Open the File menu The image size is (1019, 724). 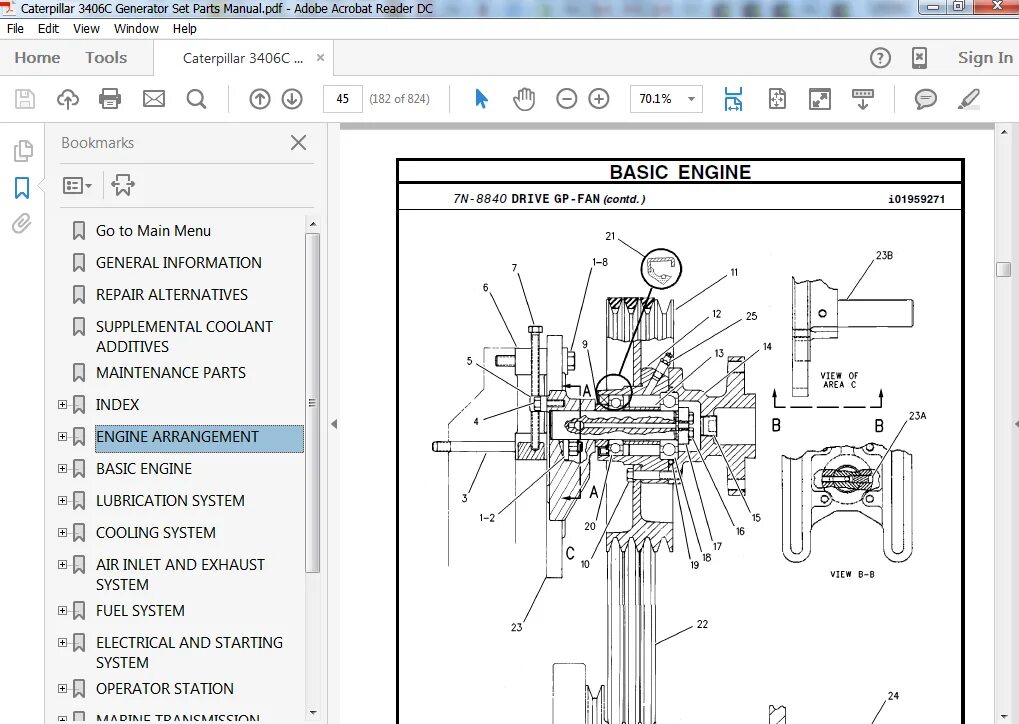15,29
